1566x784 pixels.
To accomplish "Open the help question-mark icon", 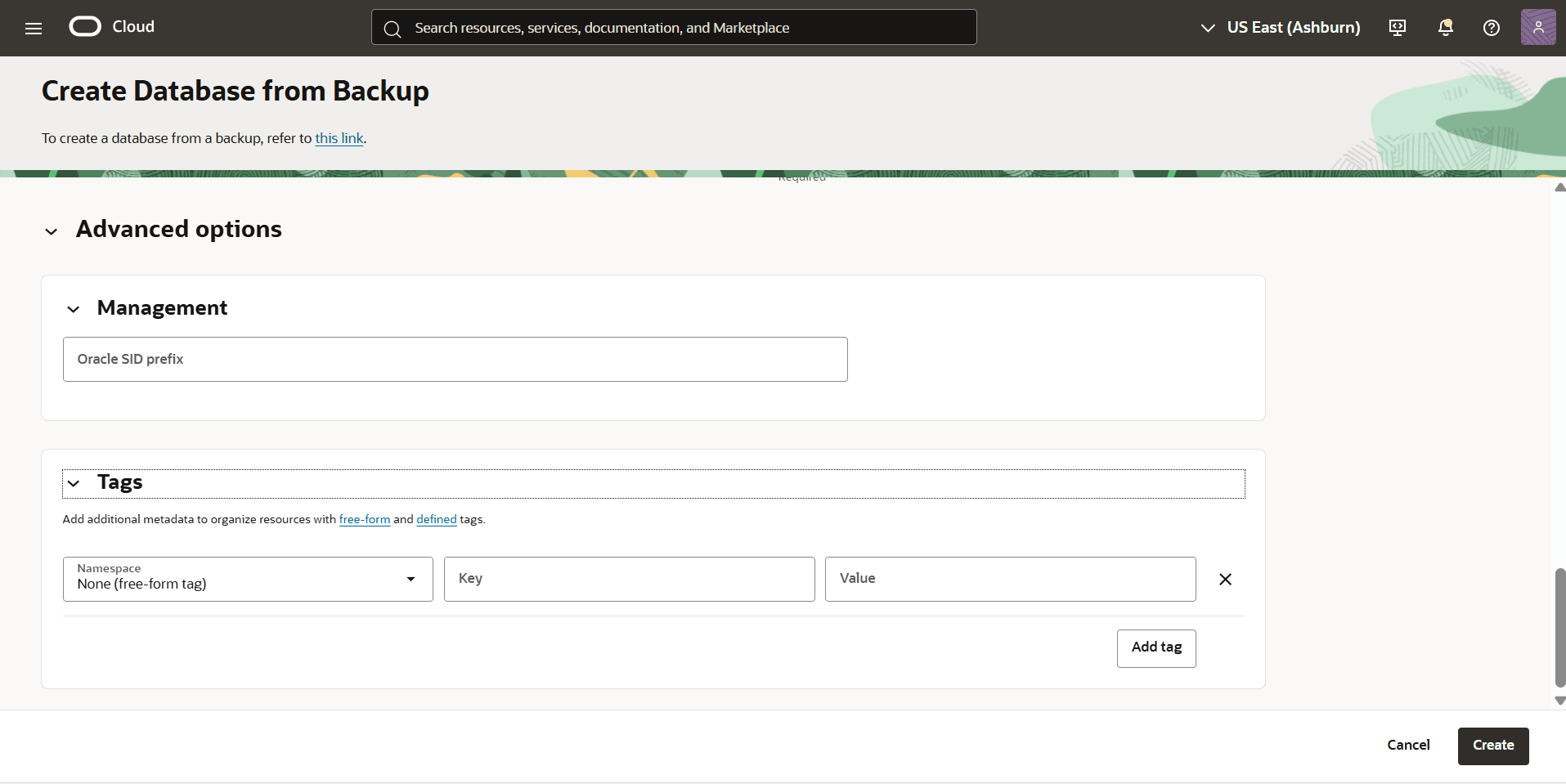I will (1491, 27).
